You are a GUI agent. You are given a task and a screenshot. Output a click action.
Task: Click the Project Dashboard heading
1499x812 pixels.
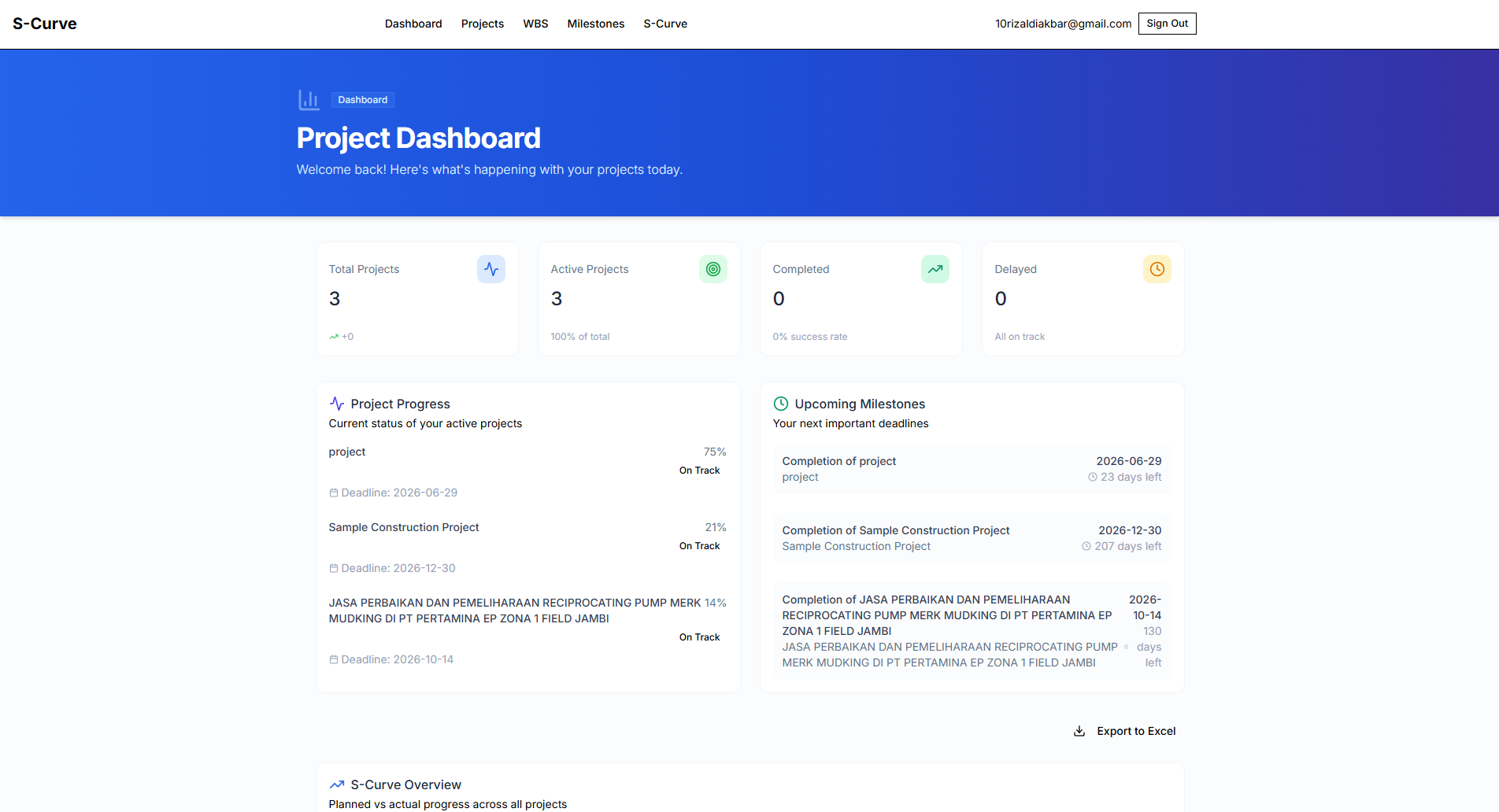419,138
